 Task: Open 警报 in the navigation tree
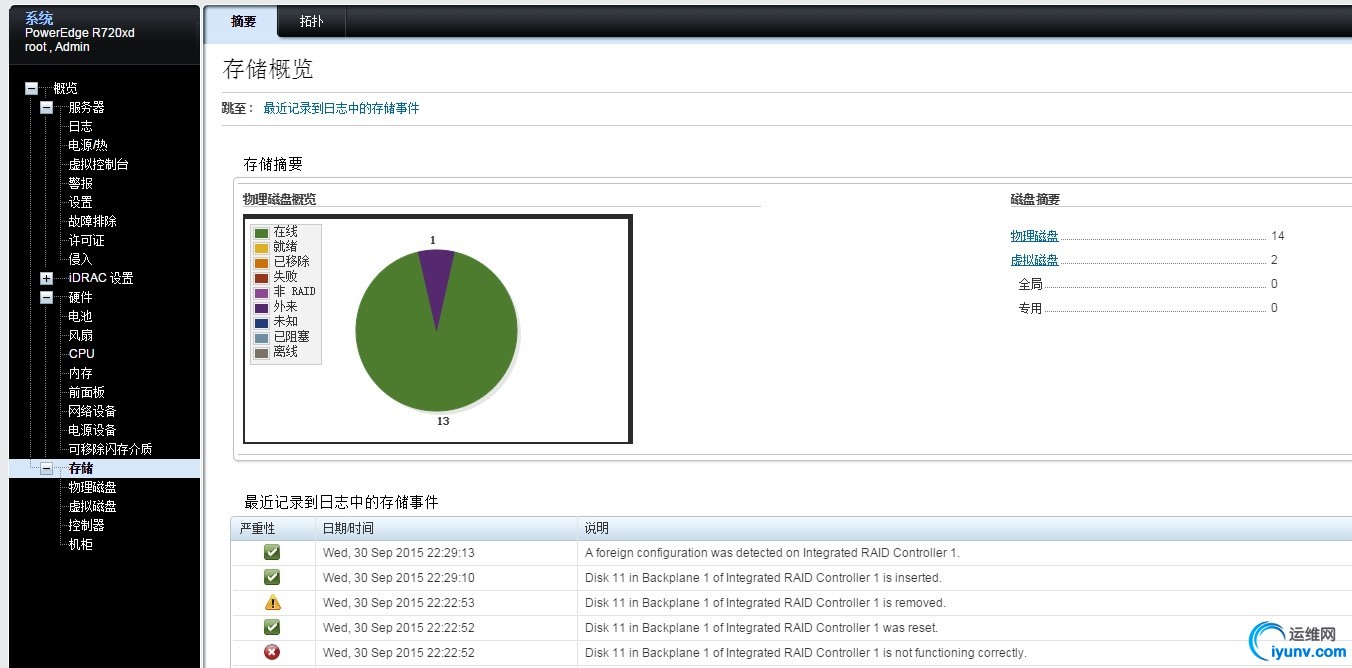tap(80, 183)
